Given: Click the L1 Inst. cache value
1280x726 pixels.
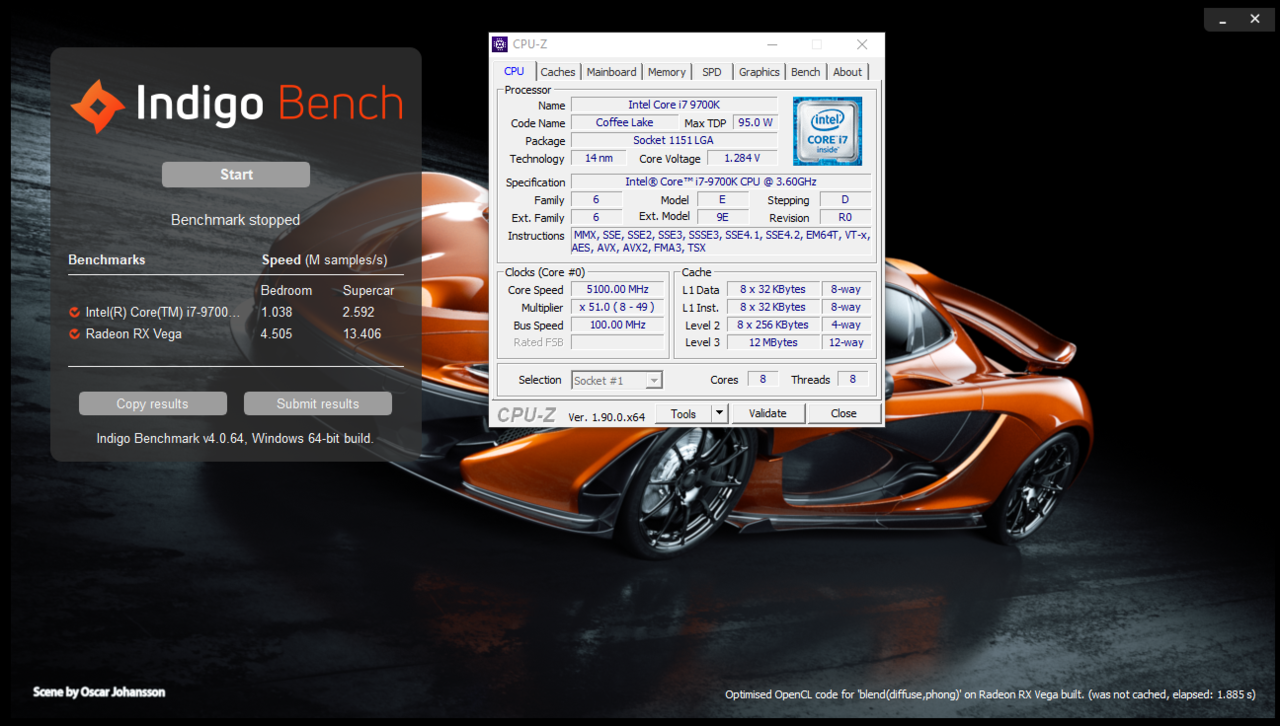Looking at the screenshot, I should click(773, 308).
